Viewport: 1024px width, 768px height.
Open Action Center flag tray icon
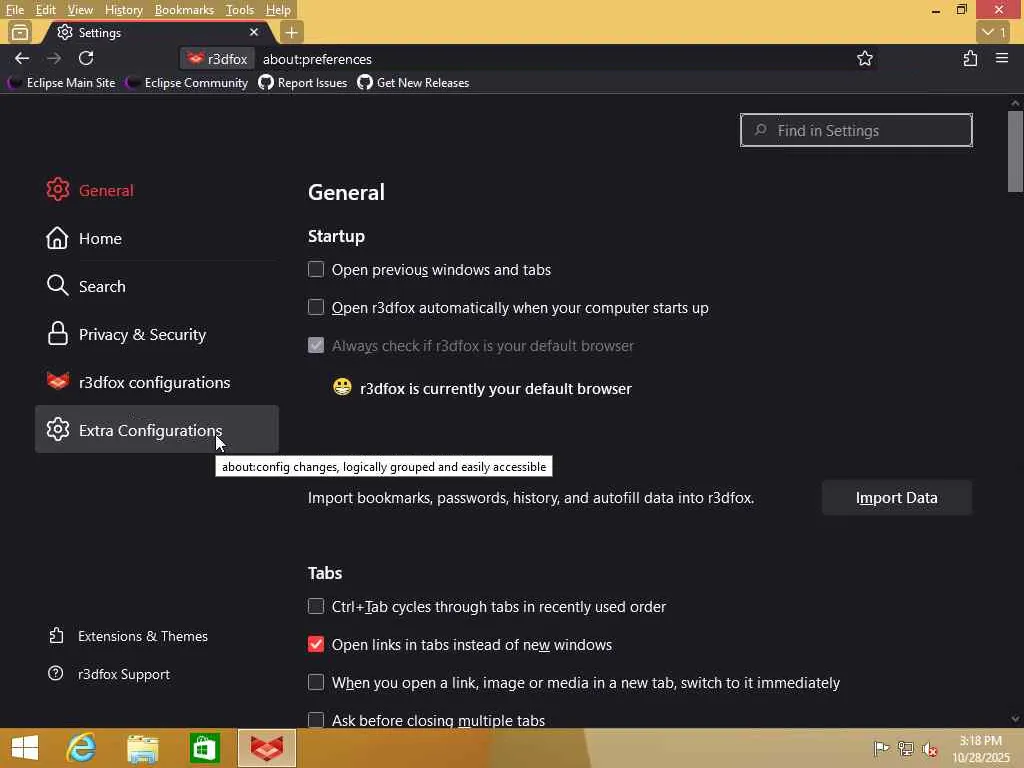(x=881, y=748)
